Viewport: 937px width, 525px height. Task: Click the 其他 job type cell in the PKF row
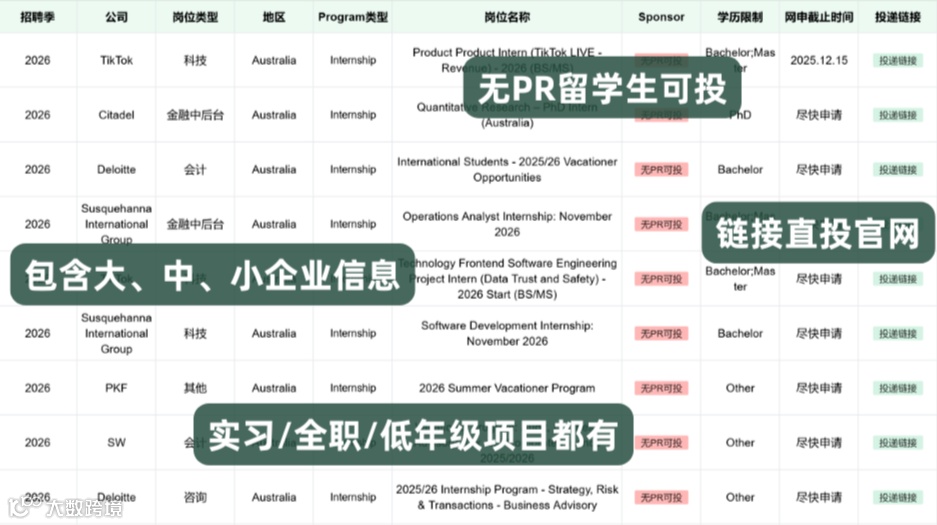[195, 388]
